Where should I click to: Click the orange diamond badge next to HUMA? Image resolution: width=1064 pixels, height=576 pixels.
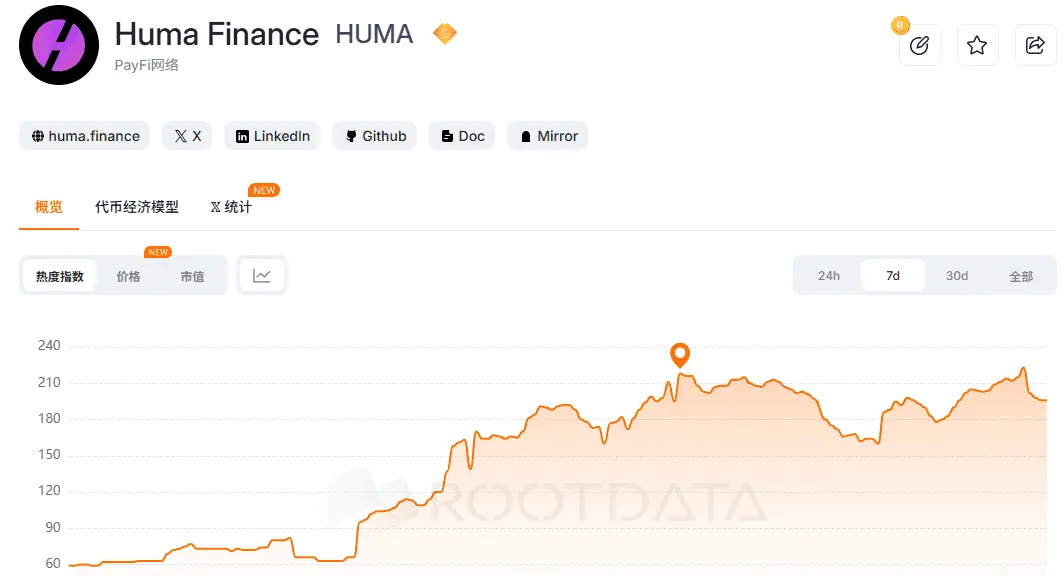click(444, 33)
